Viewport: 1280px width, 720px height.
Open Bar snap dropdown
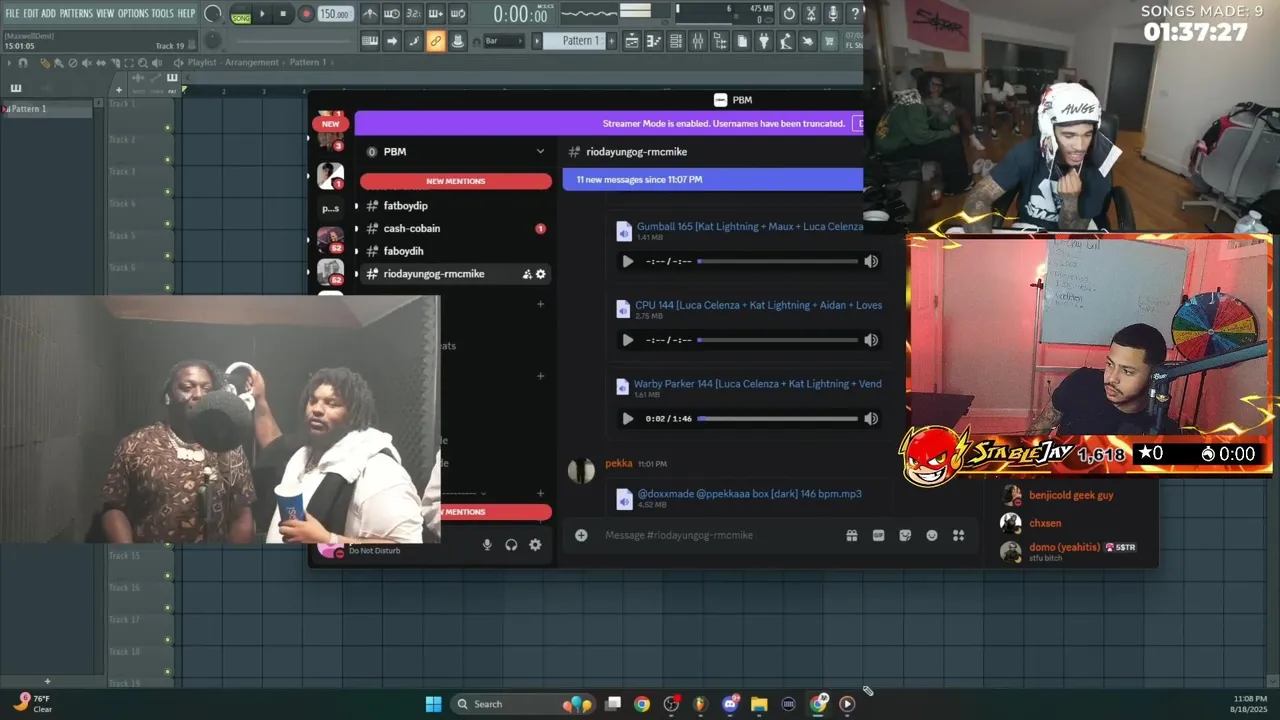(x=503, y=41)
